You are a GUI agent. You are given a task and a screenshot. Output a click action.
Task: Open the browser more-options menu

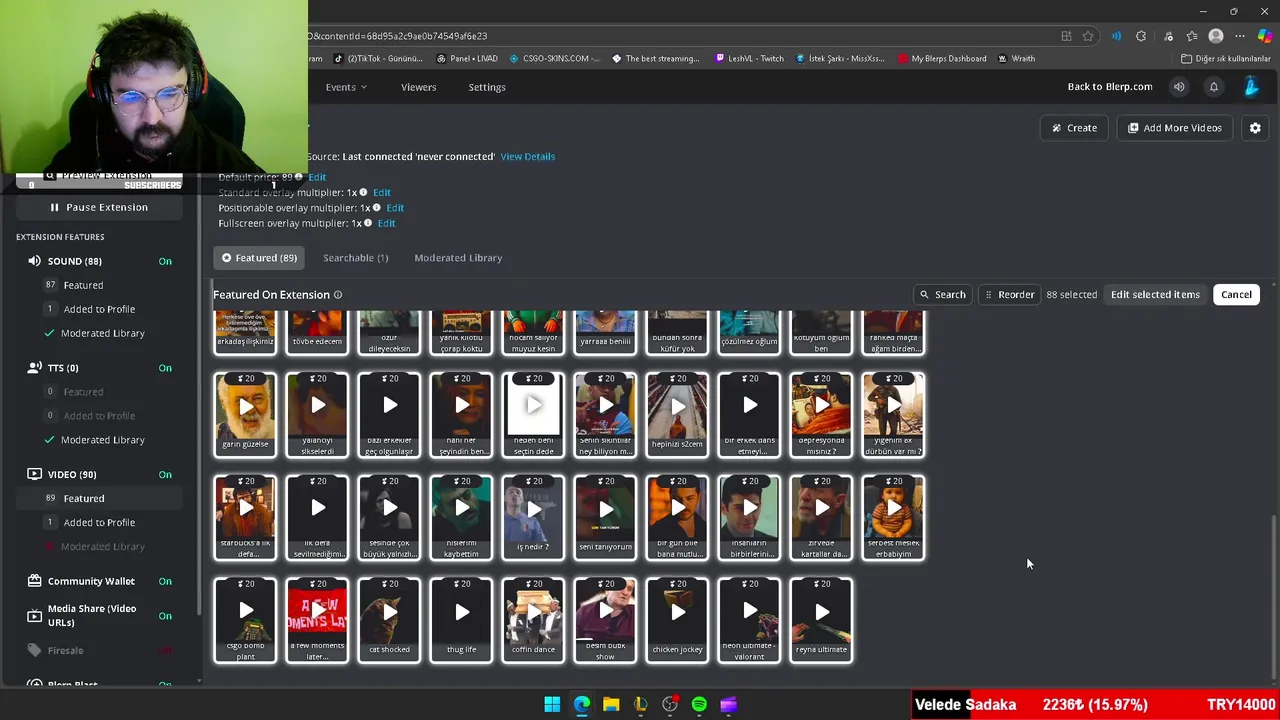click(1240, 36)
